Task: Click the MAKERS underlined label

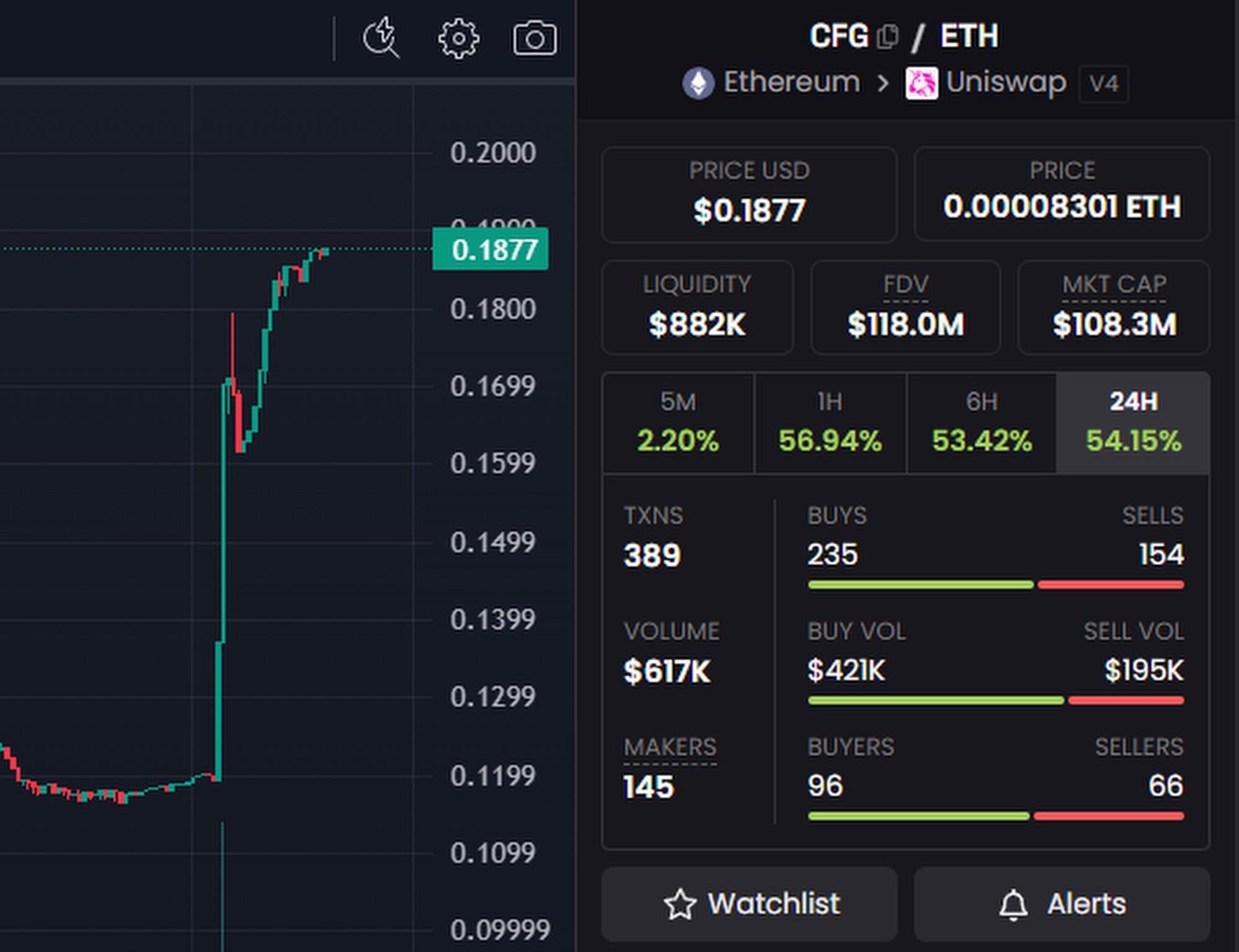Action: click(670, 747)
